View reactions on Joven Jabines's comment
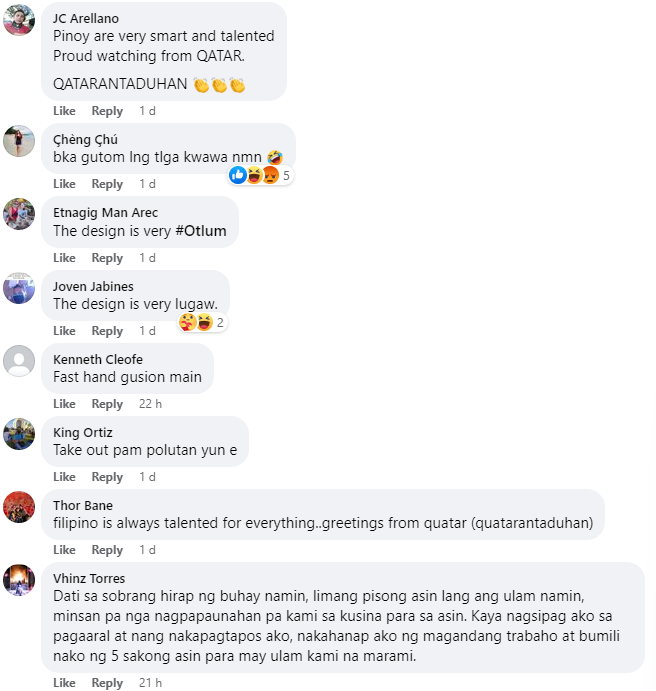The height and width of the screenshot is (691, 656). click(x=200, y=322)
